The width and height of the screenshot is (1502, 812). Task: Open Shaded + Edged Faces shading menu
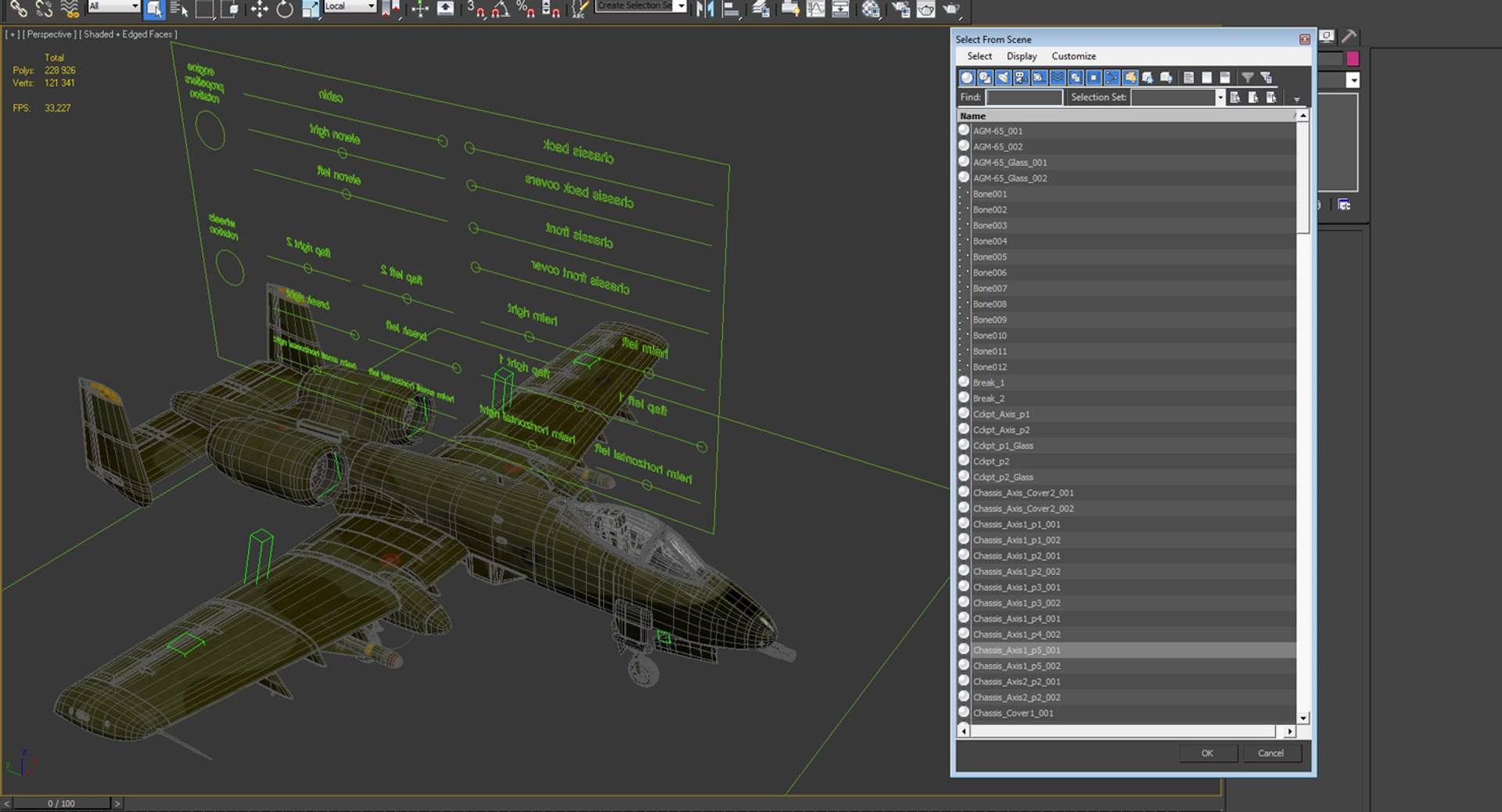(128, 34)
